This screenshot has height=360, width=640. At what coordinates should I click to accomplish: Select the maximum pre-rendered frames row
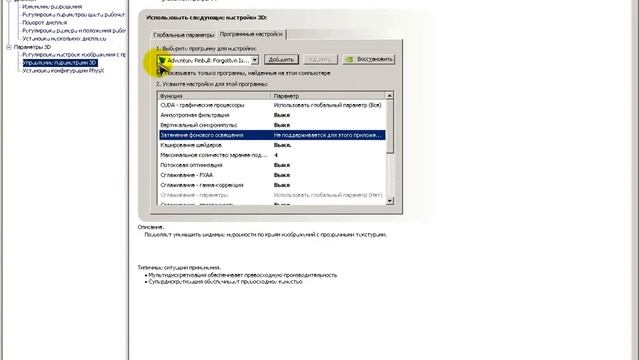click(272, 155)
